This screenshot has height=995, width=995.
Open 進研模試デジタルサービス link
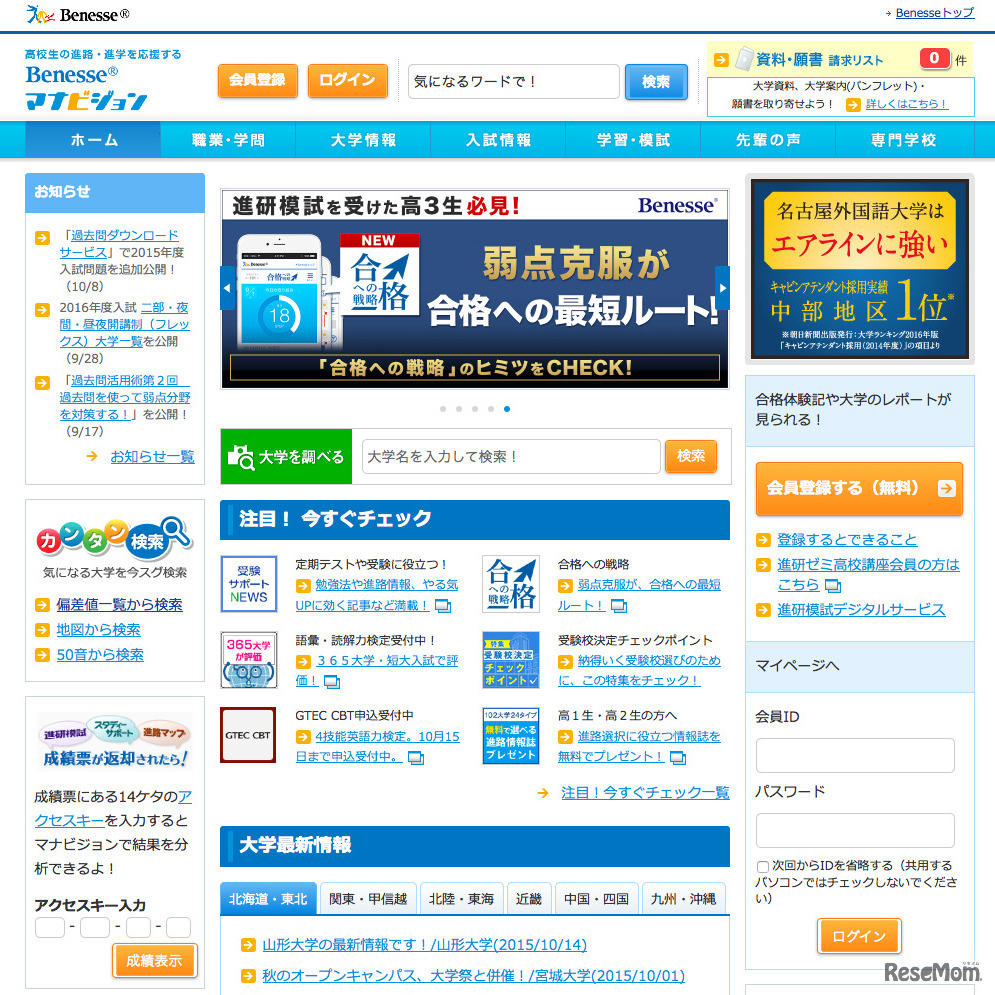click(x=861, y=609)
